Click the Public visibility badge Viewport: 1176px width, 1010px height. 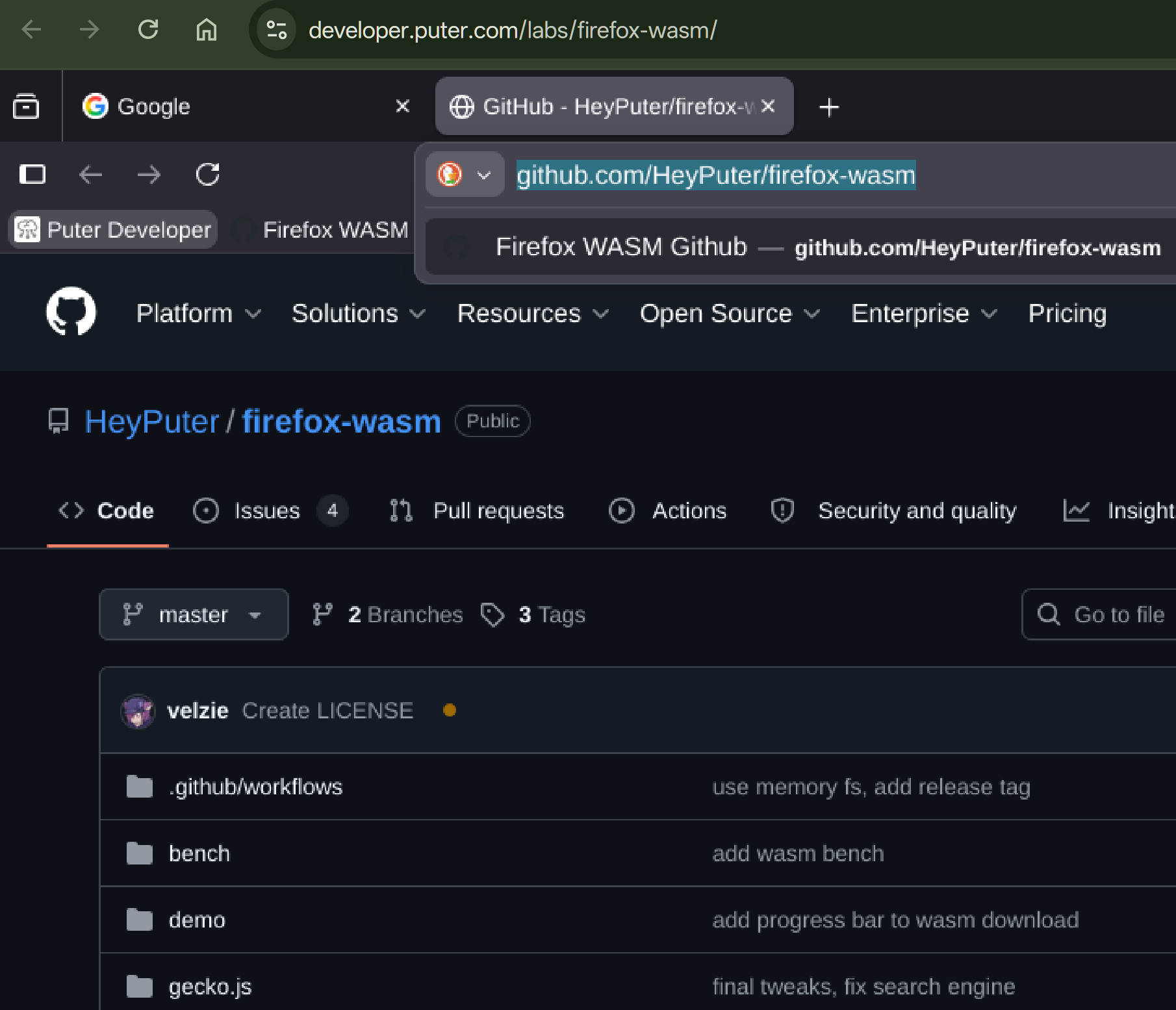tap(492, 421)
